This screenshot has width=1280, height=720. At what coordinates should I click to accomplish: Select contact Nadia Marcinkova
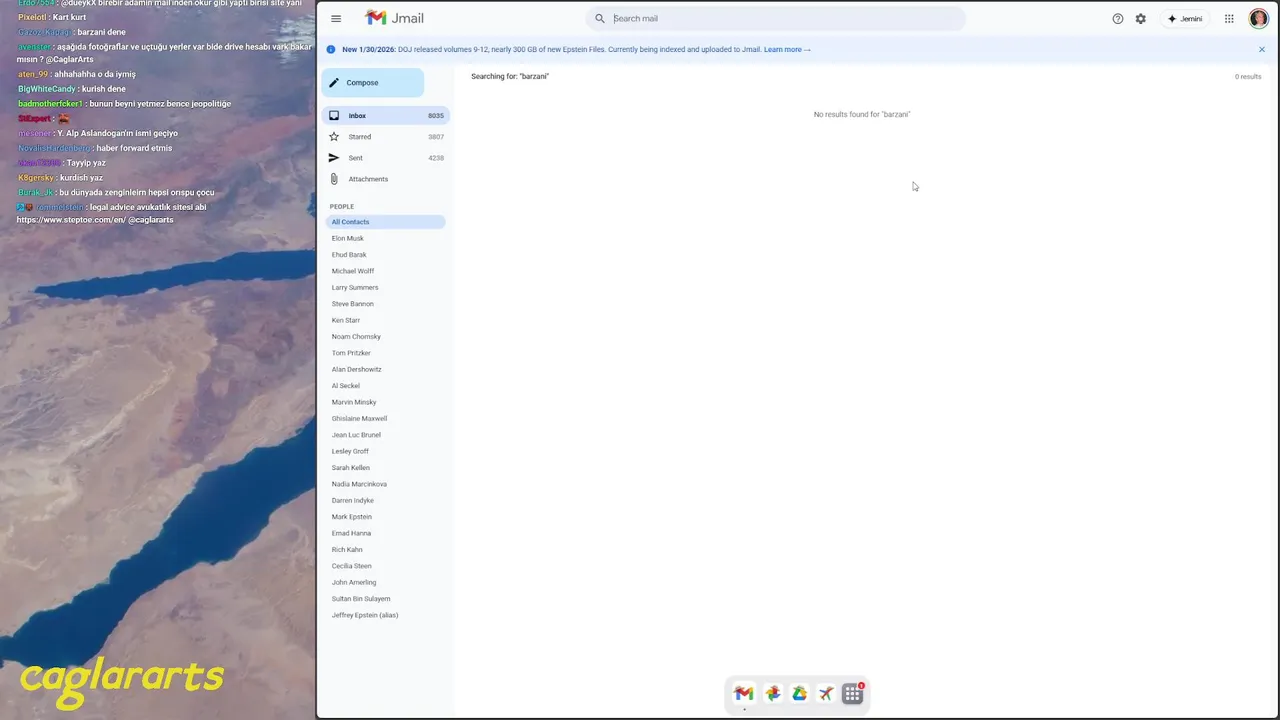tap(359, 484)
